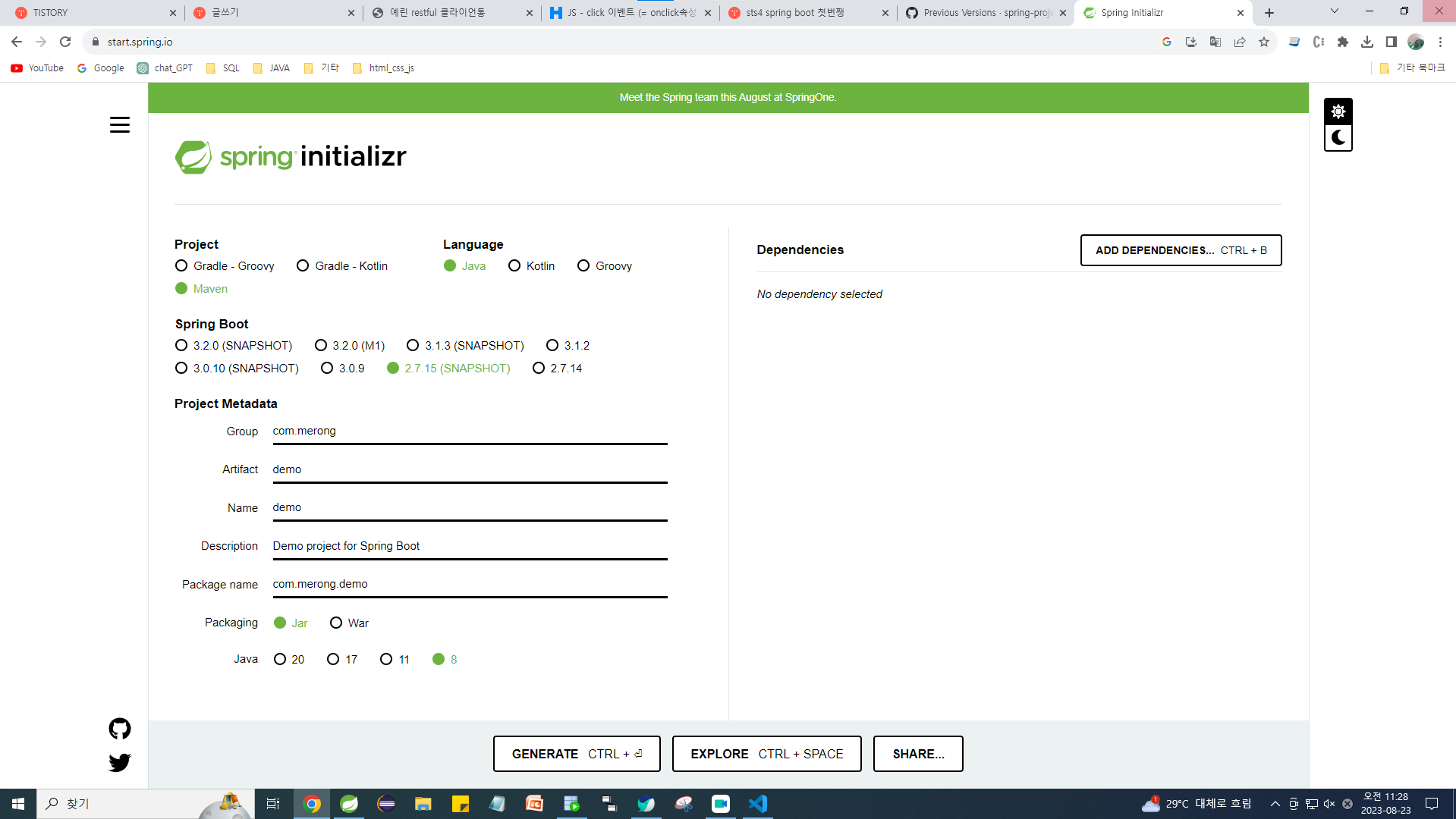Share this page icon in address bar
The width and height of the screenshot is (1456, 819).
1240,42
